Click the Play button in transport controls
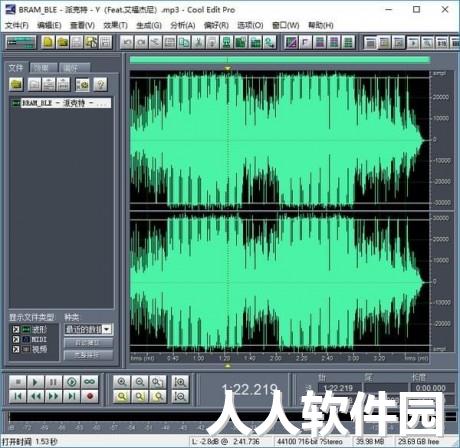460x448 pixels. coord(36,382)
